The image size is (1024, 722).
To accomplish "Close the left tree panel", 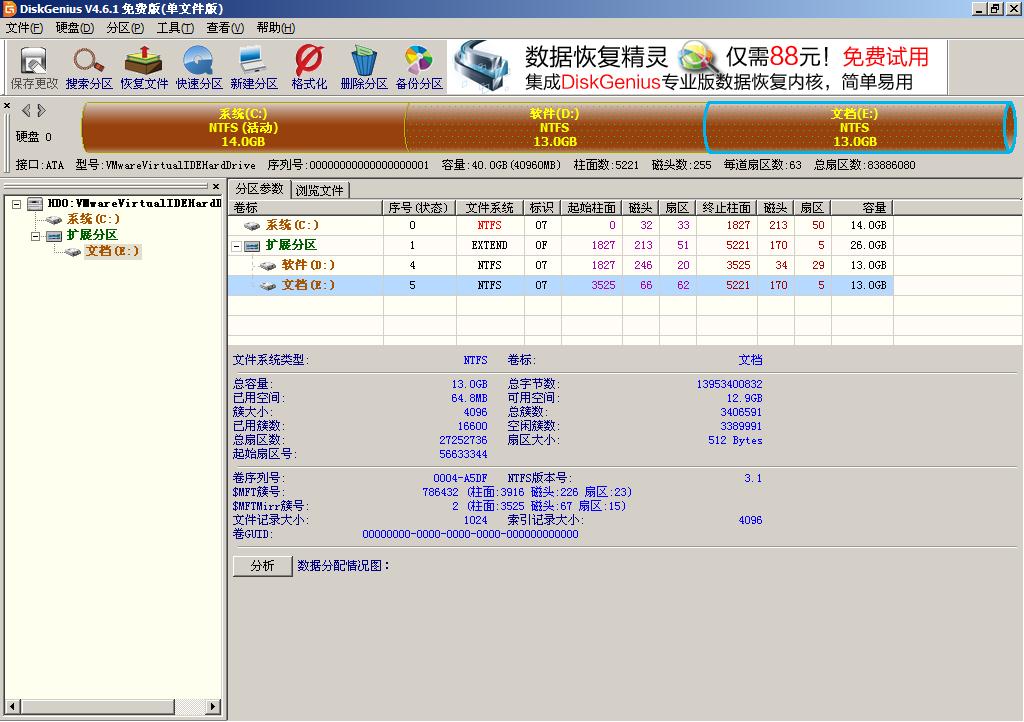I will (x=216, y=186).
